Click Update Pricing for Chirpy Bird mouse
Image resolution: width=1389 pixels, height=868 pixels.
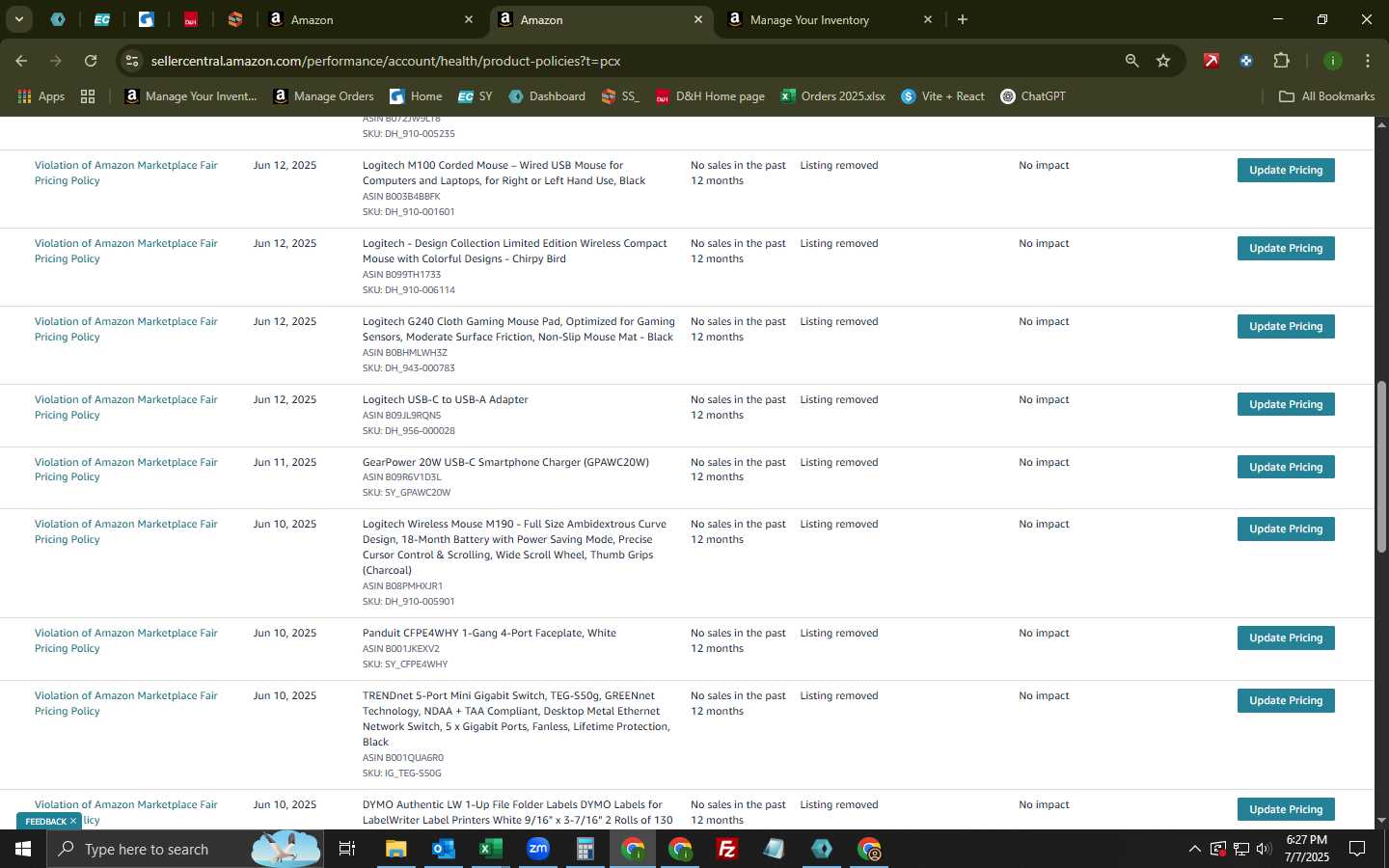coord(1286,248)
